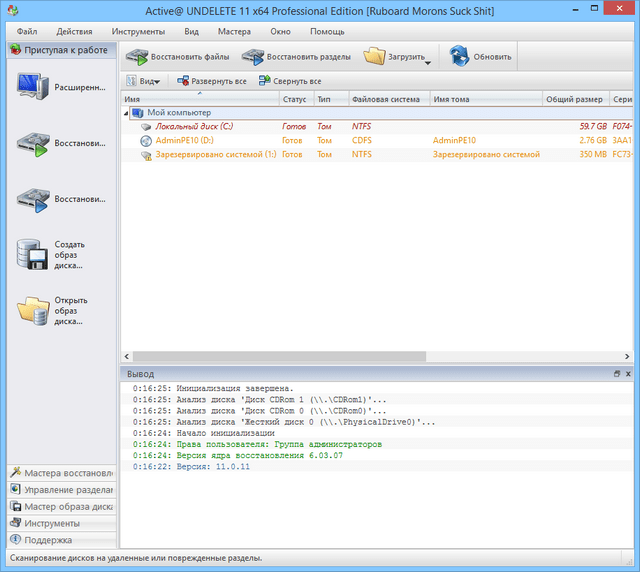Click the Восстановить файлы toolbar icon
The height and width of the screenshot is (572, 640).
[137, 57]
